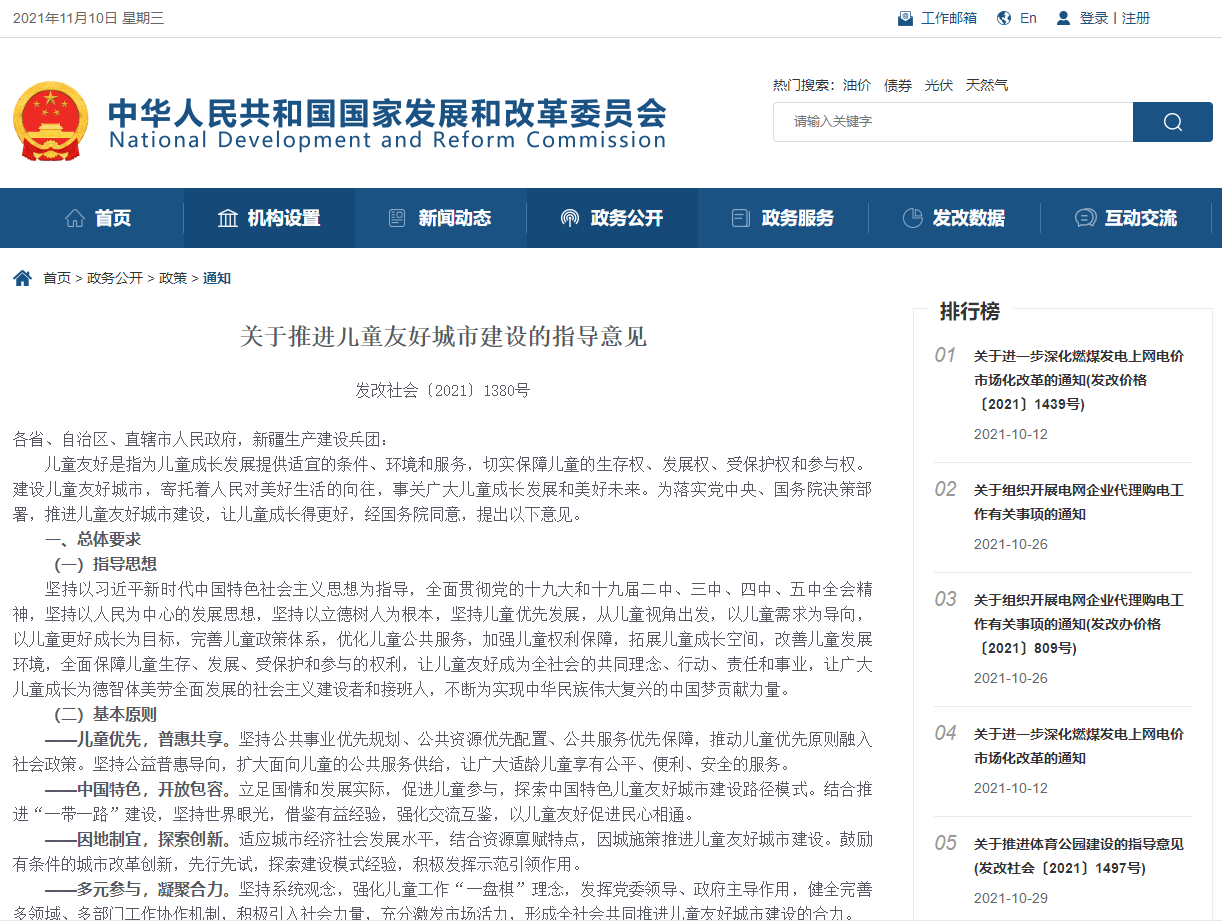
Task: Click the 注册 register link
Action: 1136,18
